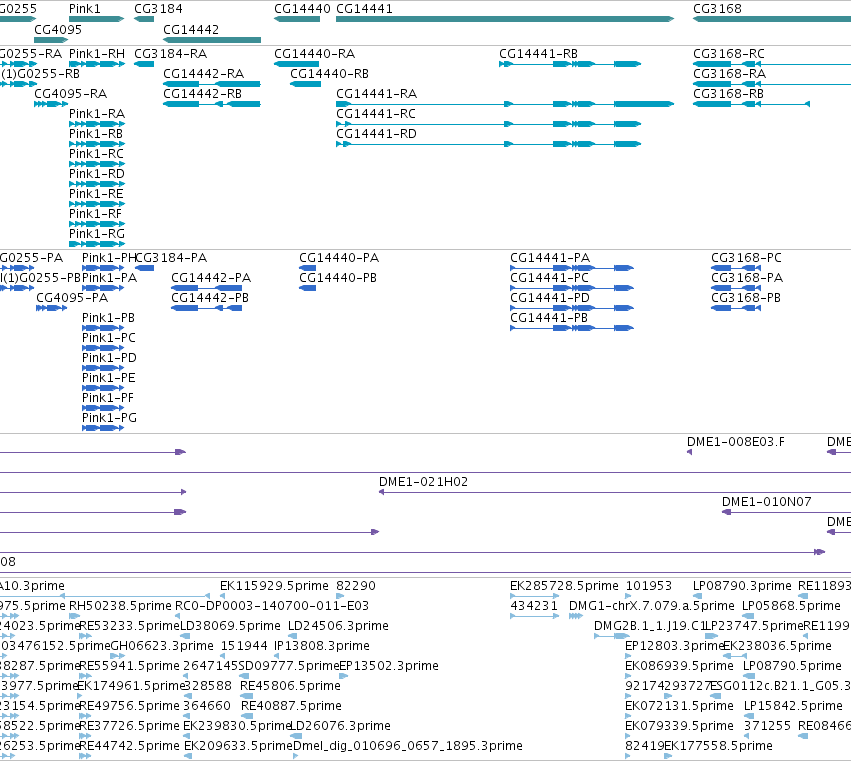This screenshot has height=761, width=851.
Task: Select EST RH50238.5prime
Action: pos(74,616)
